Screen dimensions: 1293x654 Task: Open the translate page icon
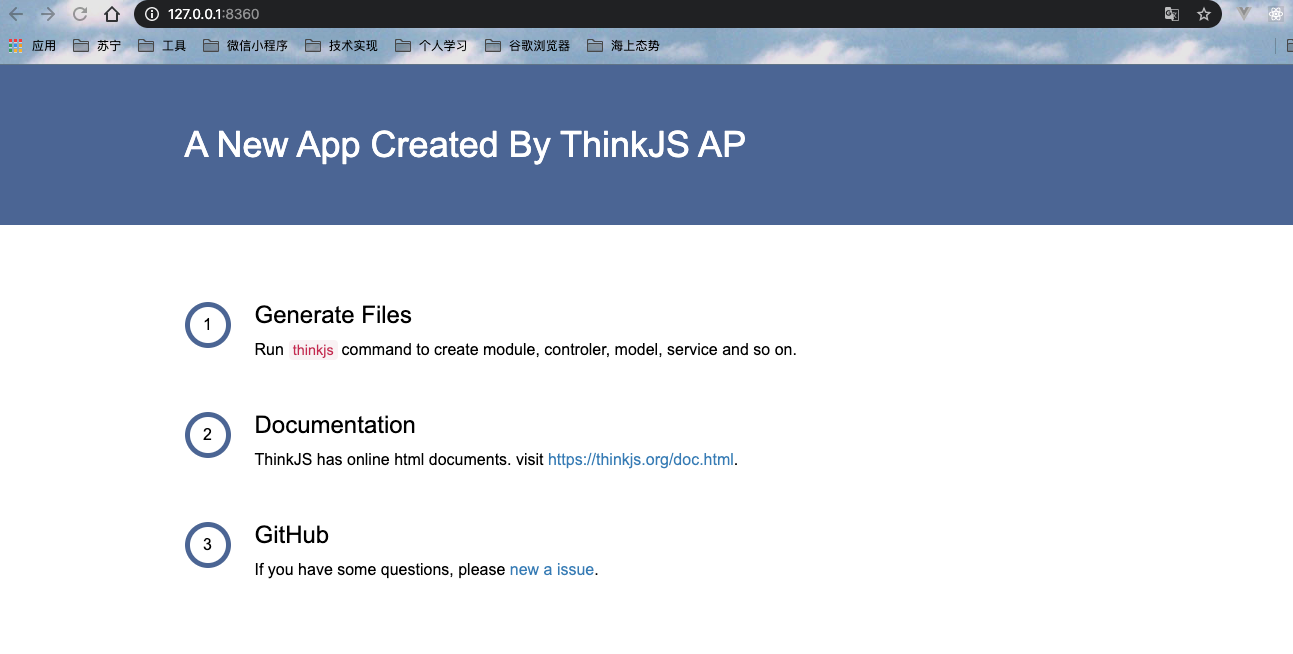[1171, 14]
